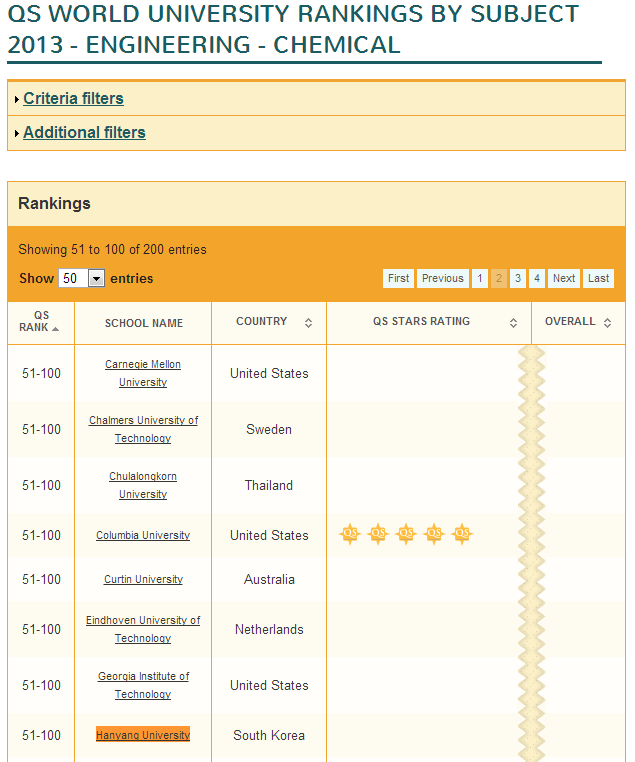
Task: Click first QS star of Columbia University
Action: (x=350, y=535)
